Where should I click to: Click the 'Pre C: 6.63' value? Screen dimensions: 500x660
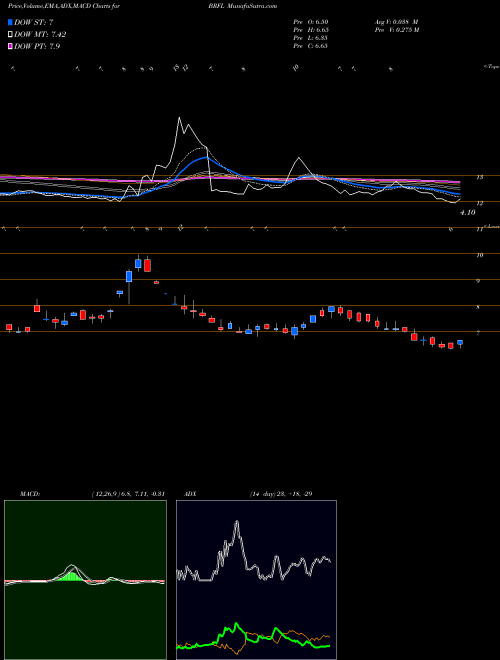pos(311,46)
